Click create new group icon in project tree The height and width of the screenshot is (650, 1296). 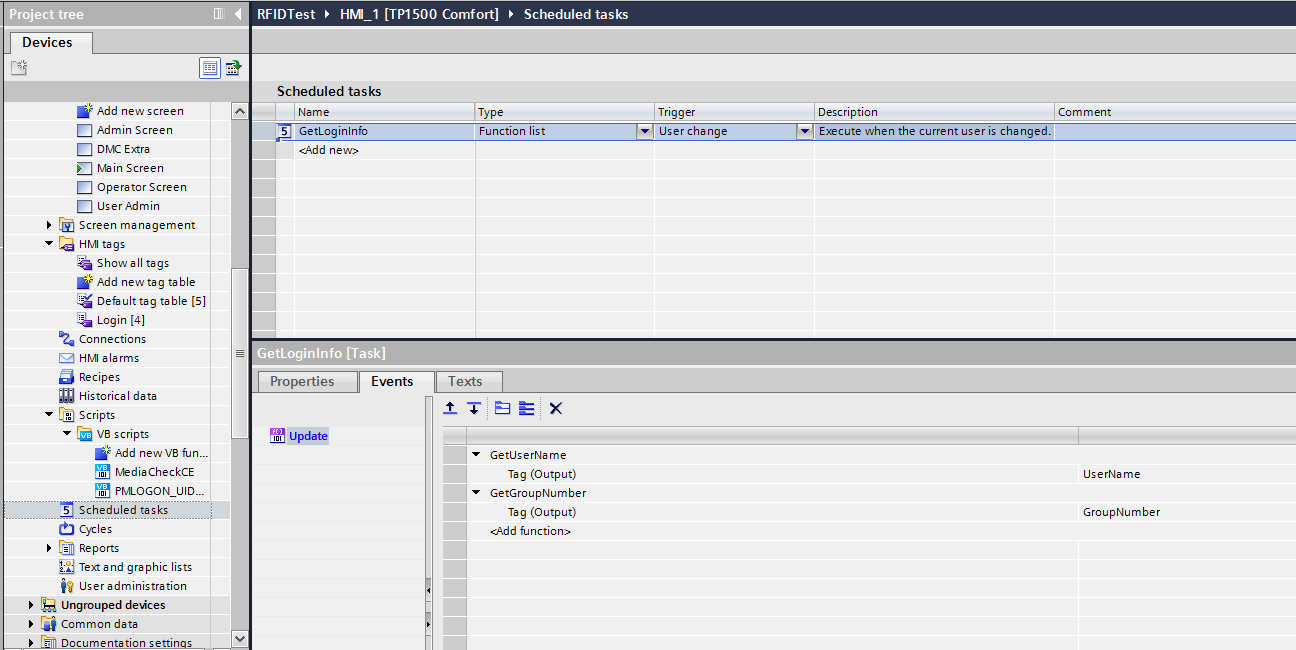[x=18, y=68]
